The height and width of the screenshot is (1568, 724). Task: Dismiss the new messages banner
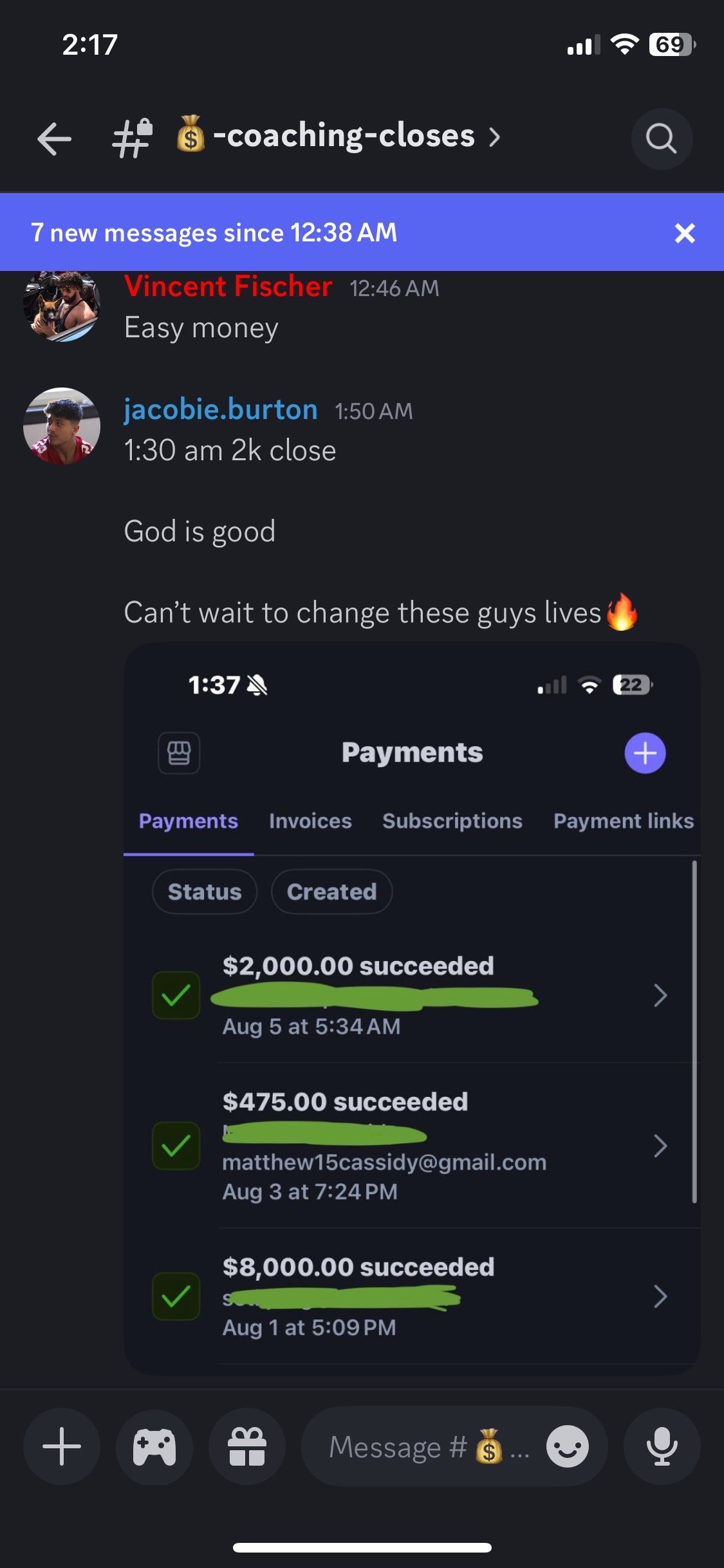tap(685, 232)
